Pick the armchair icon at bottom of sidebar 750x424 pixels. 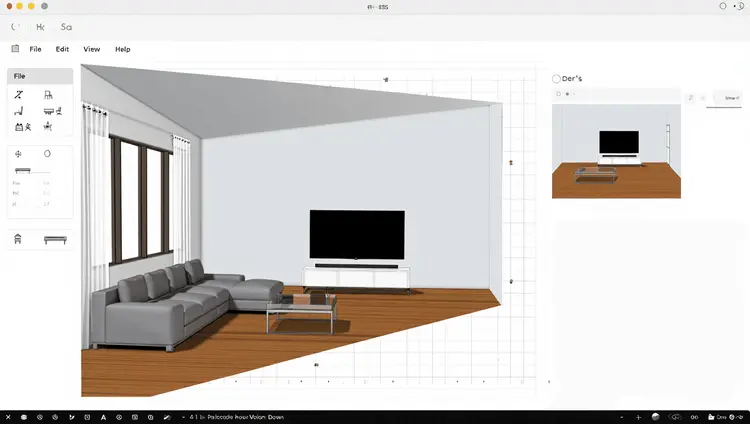pyautogui.click(x=18, y=239)
